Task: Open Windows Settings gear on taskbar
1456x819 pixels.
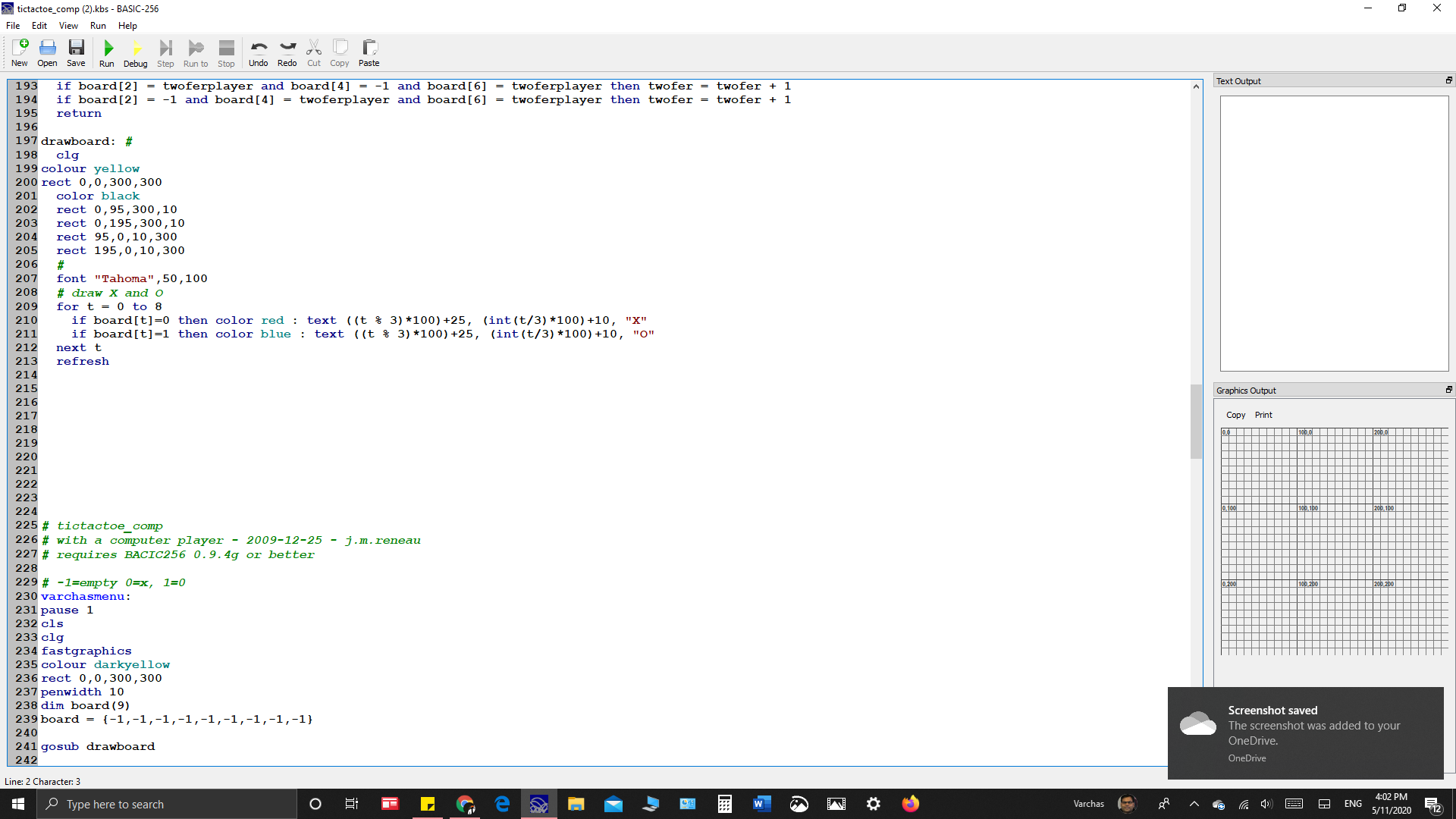Action: coord(874,804)
